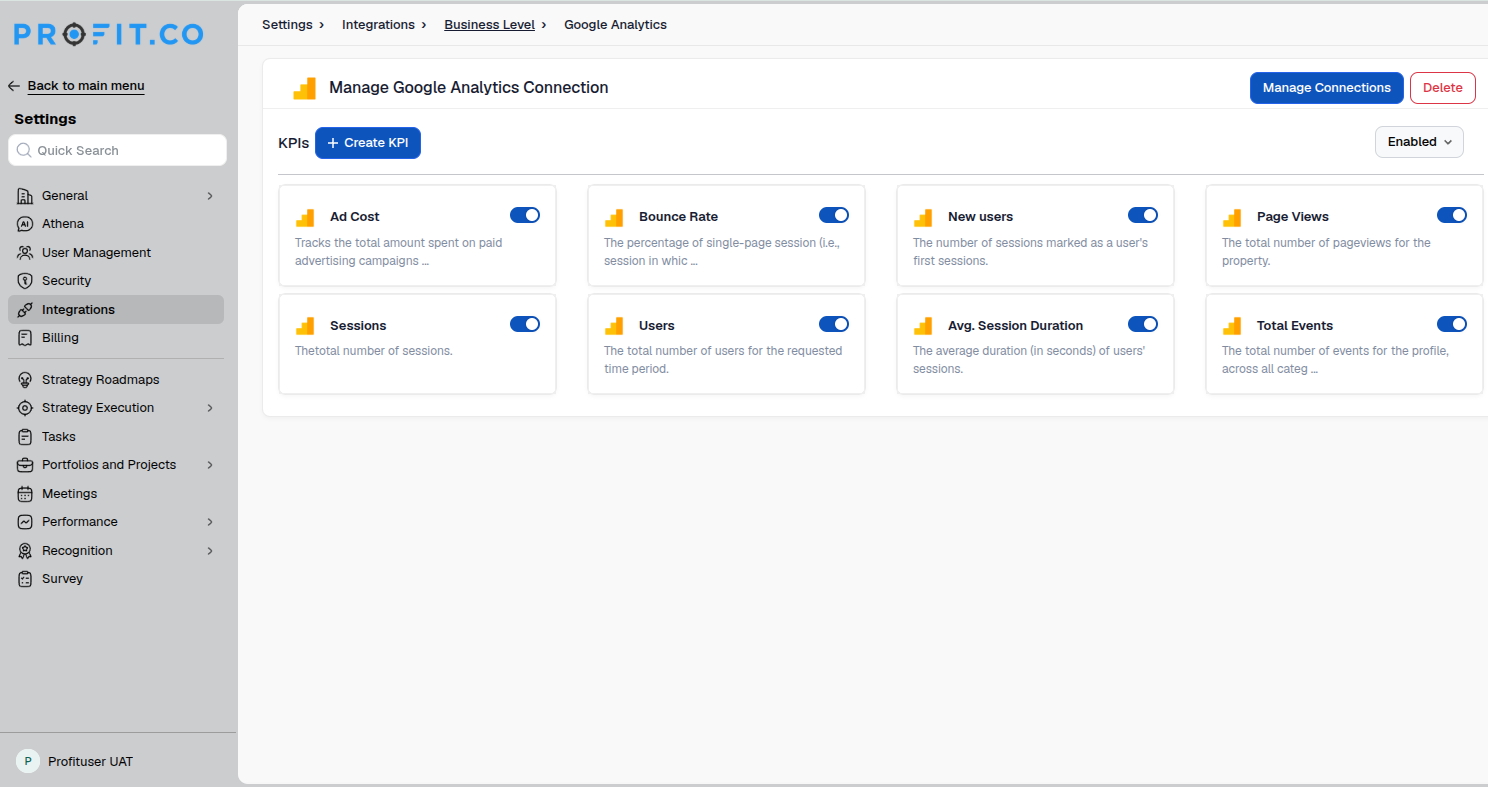Screen dimensions: 1488x787
Task: Expand the Recognition submenu chevron
Action: pyautogui.click(x=210, y=551)
